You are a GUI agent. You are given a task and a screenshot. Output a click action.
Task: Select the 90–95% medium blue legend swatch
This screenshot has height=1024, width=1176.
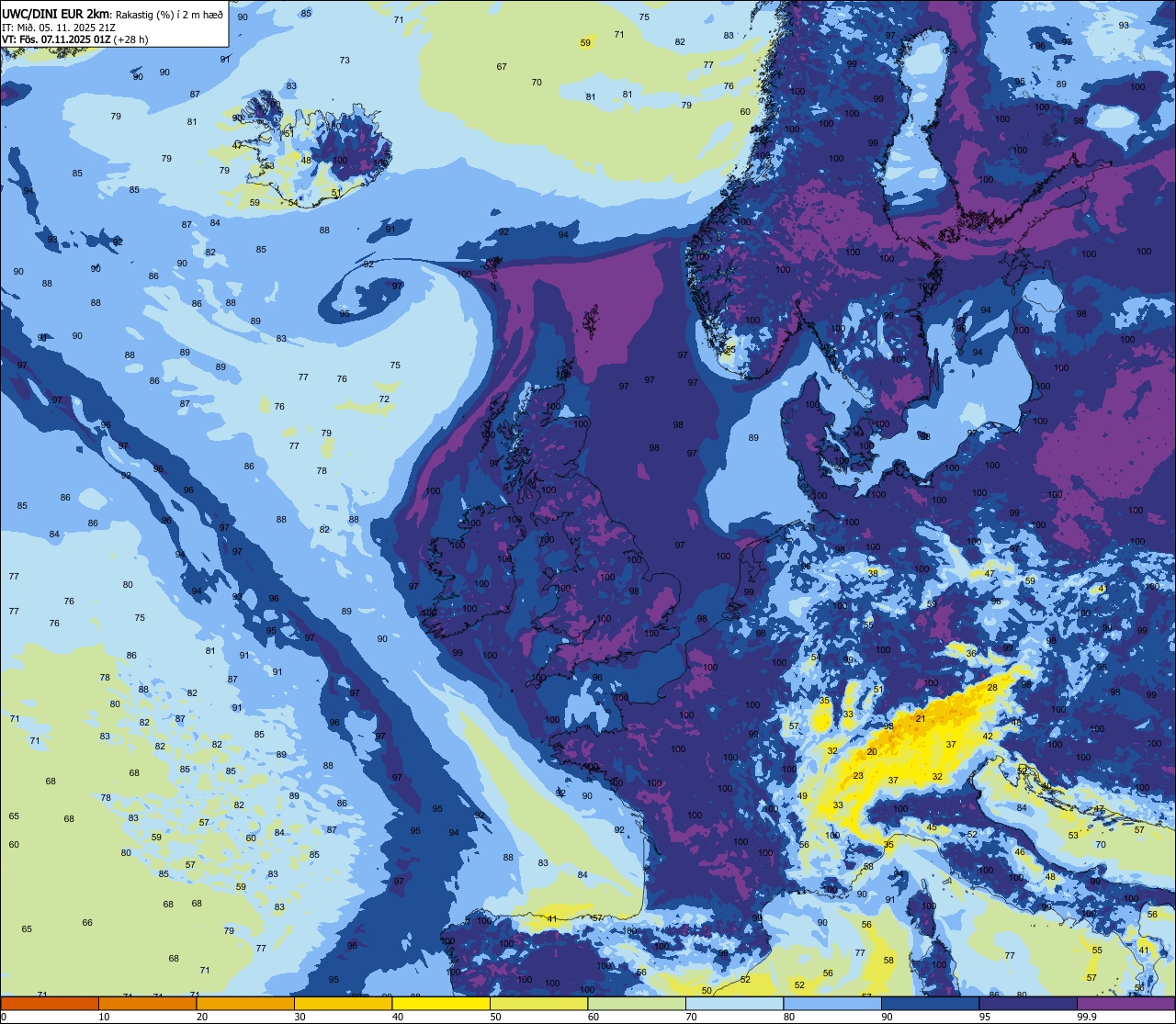[930, 1003]
